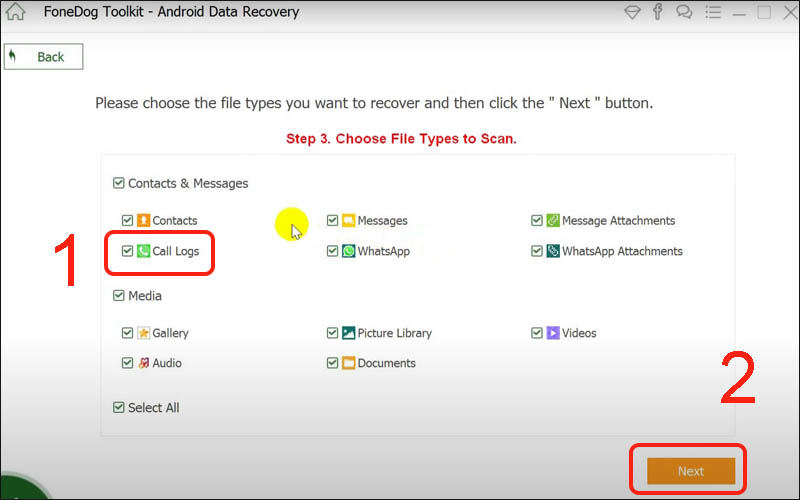Image resolution: width=800 pixels, height=500 pixels.
Task: Uncheck the Messages checkbox
Action: pyautogui.click(x=332, y=220)
